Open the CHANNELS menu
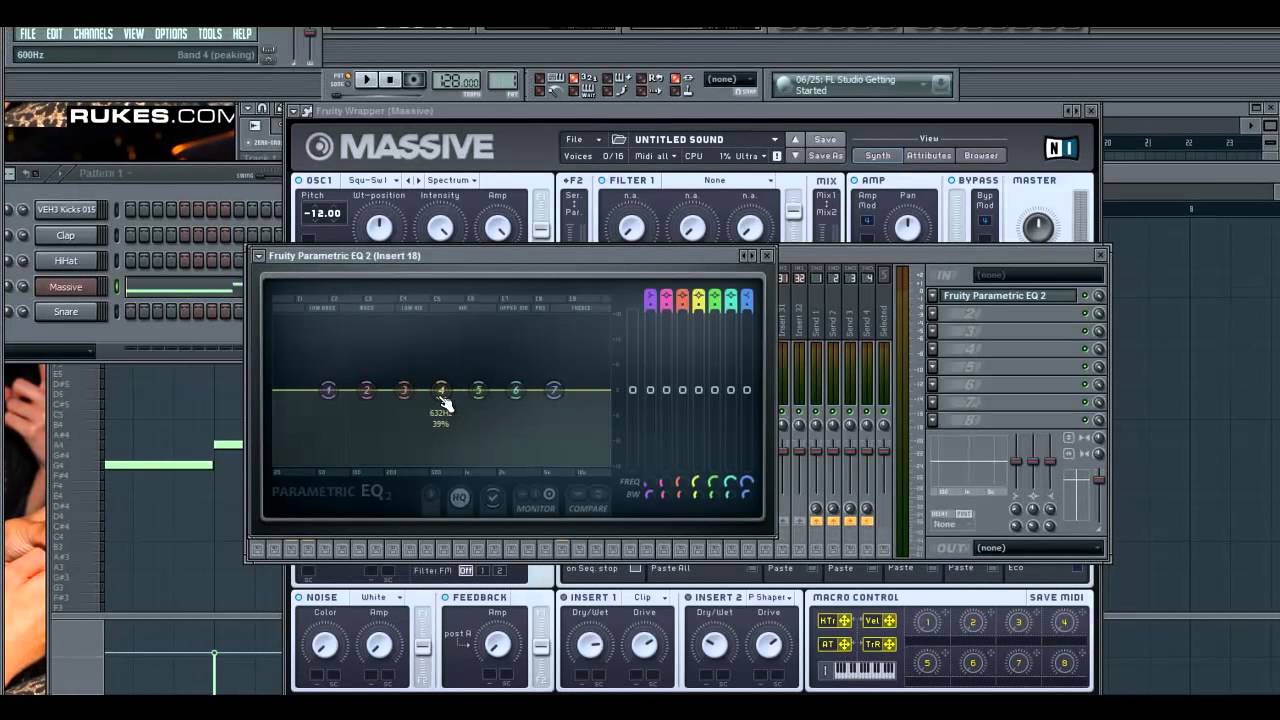This screenshot has width=1280, height=720. click(x=92, y=34)
